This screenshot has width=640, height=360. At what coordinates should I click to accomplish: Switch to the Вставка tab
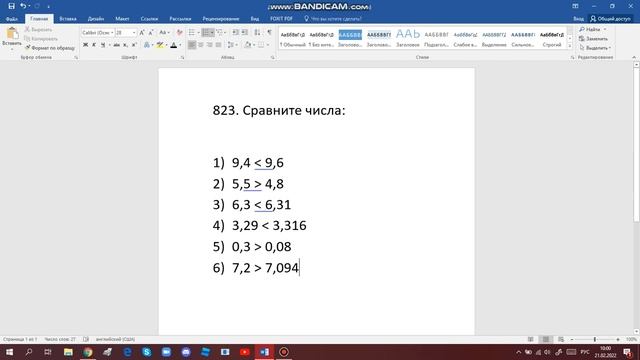click(x=68, y=19)
